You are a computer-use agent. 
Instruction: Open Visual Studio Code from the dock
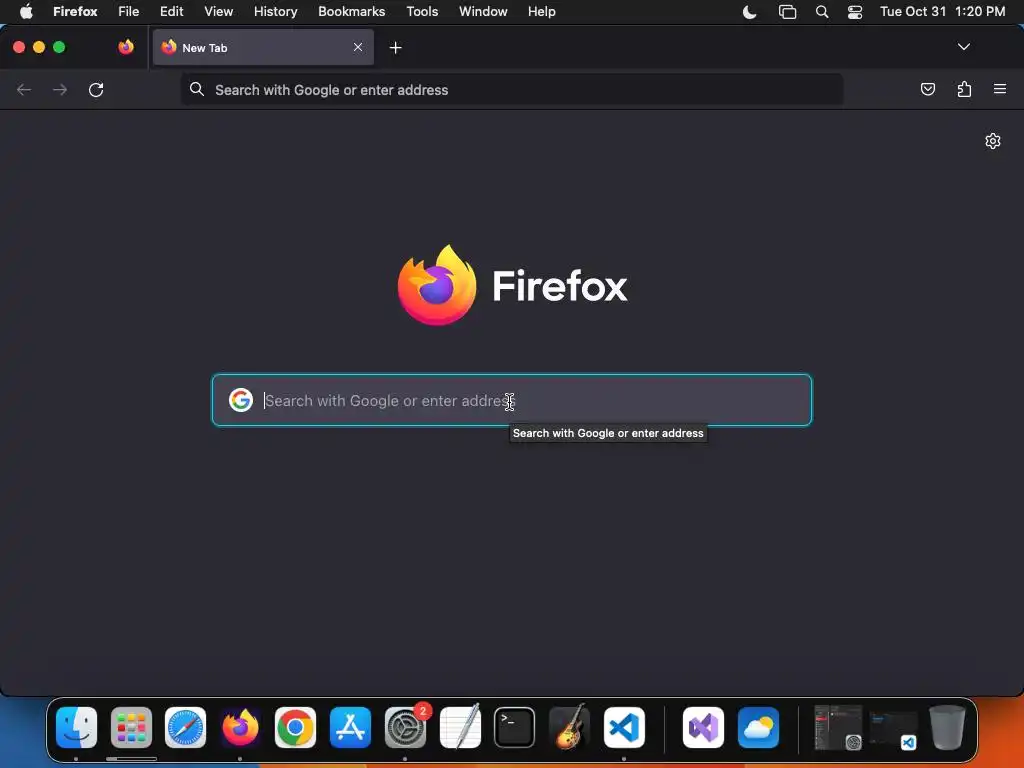[624, 727]
